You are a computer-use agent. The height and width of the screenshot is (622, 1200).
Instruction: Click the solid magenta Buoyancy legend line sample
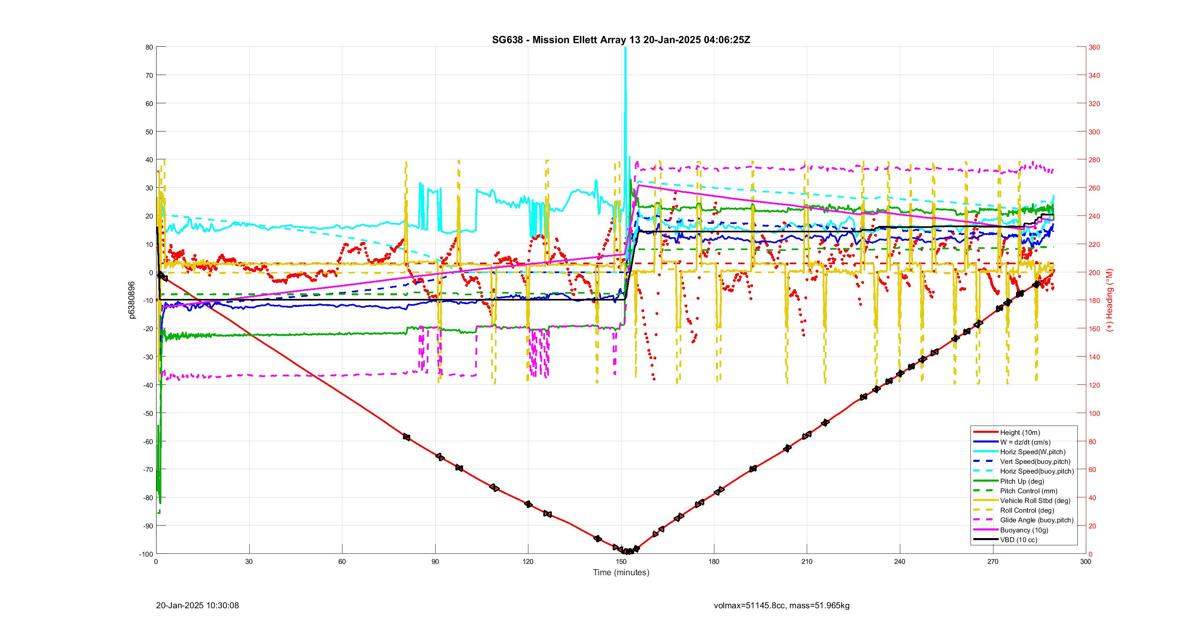pyautogui.click(x=986, y=530)
